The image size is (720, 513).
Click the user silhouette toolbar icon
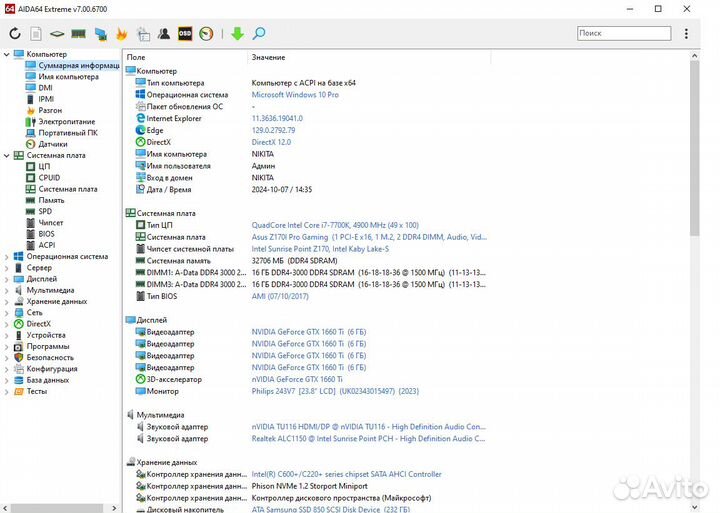(x=164, y=34)
